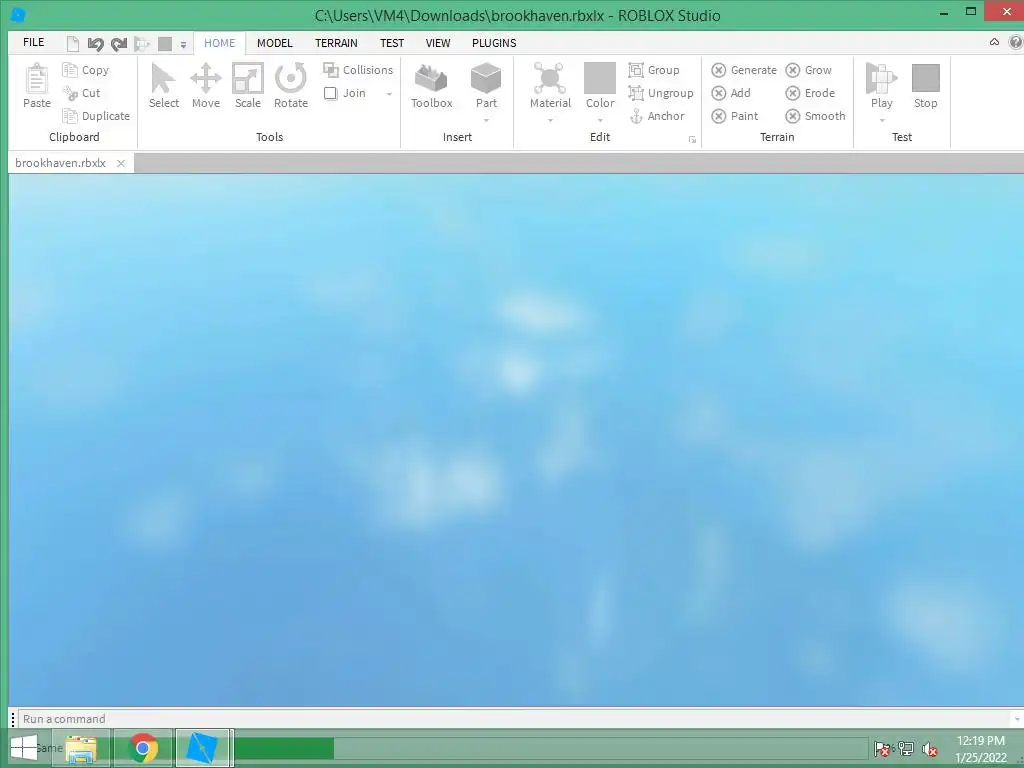Click the Grow terrain tool

[808, 70]
